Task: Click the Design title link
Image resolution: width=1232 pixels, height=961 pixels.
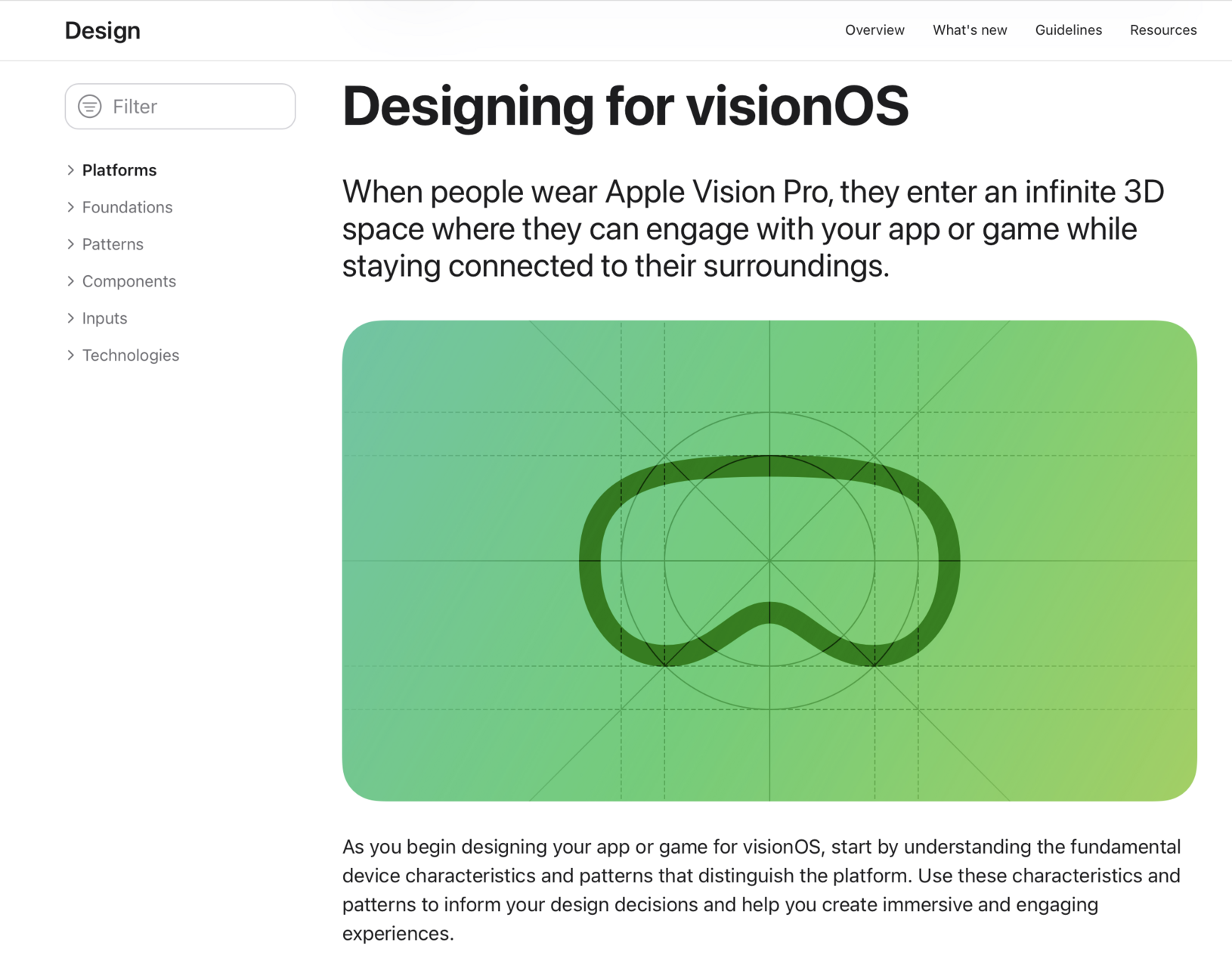Action: click(x=103, y=31)
